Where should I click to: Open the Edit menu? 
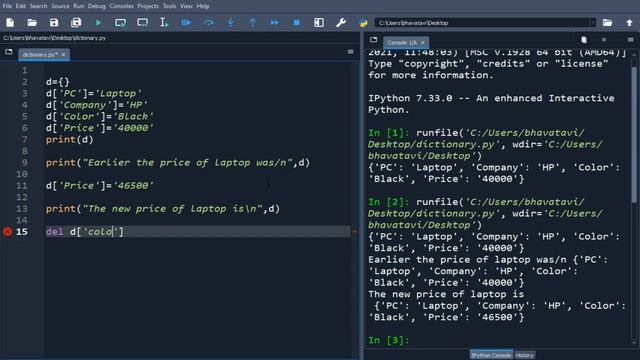click(x=20, y=6)
